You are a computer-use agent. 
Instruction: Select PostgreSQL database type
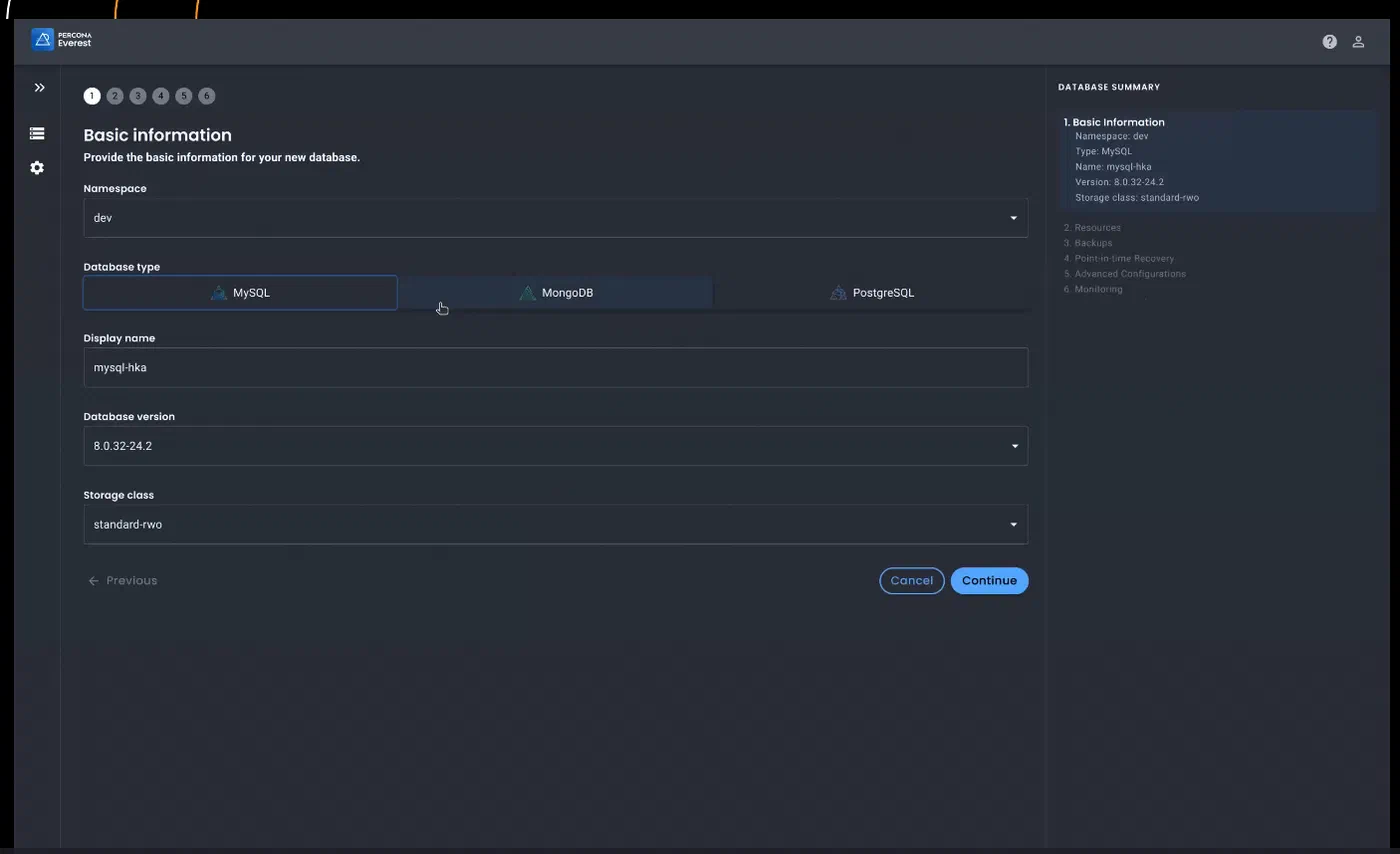[871, 293]
